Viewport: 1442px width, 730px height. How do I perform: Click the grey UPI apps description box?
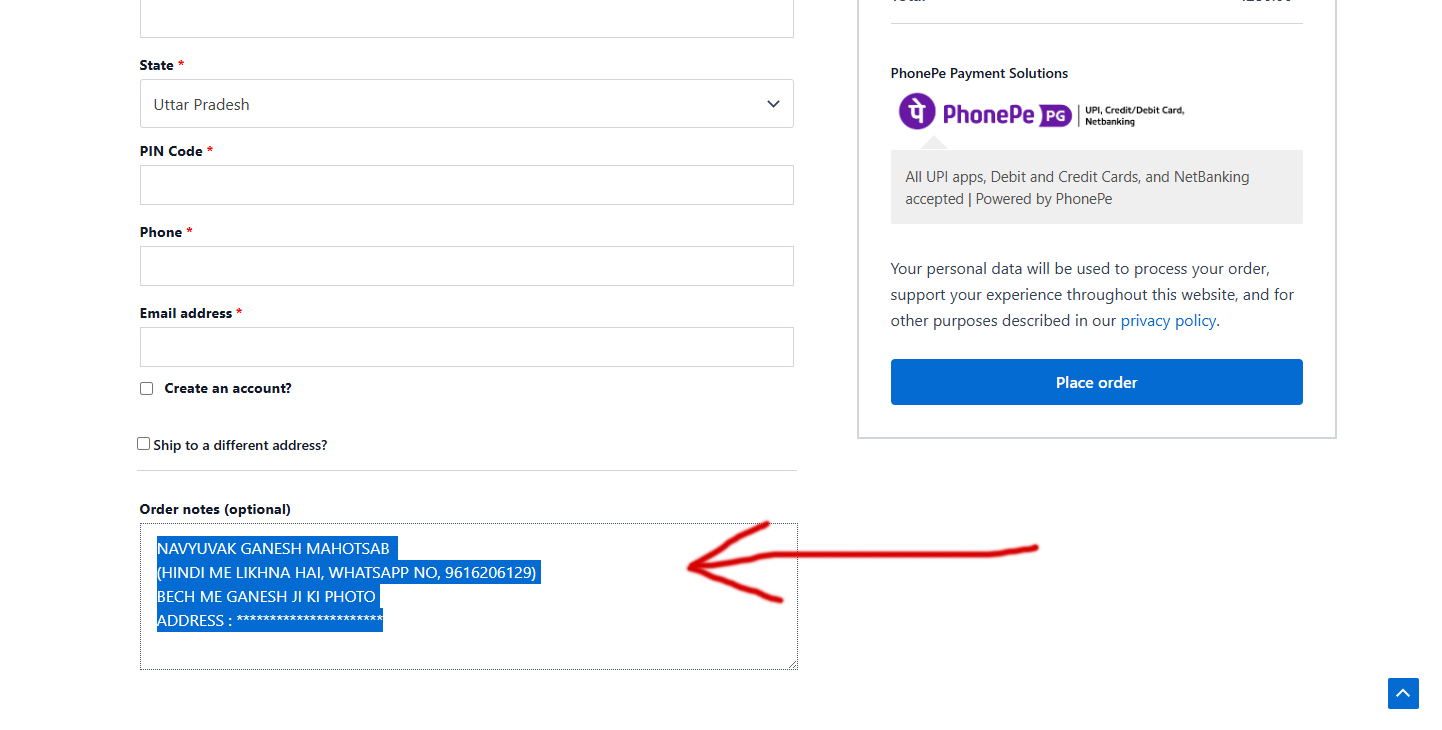point(1096,187)
